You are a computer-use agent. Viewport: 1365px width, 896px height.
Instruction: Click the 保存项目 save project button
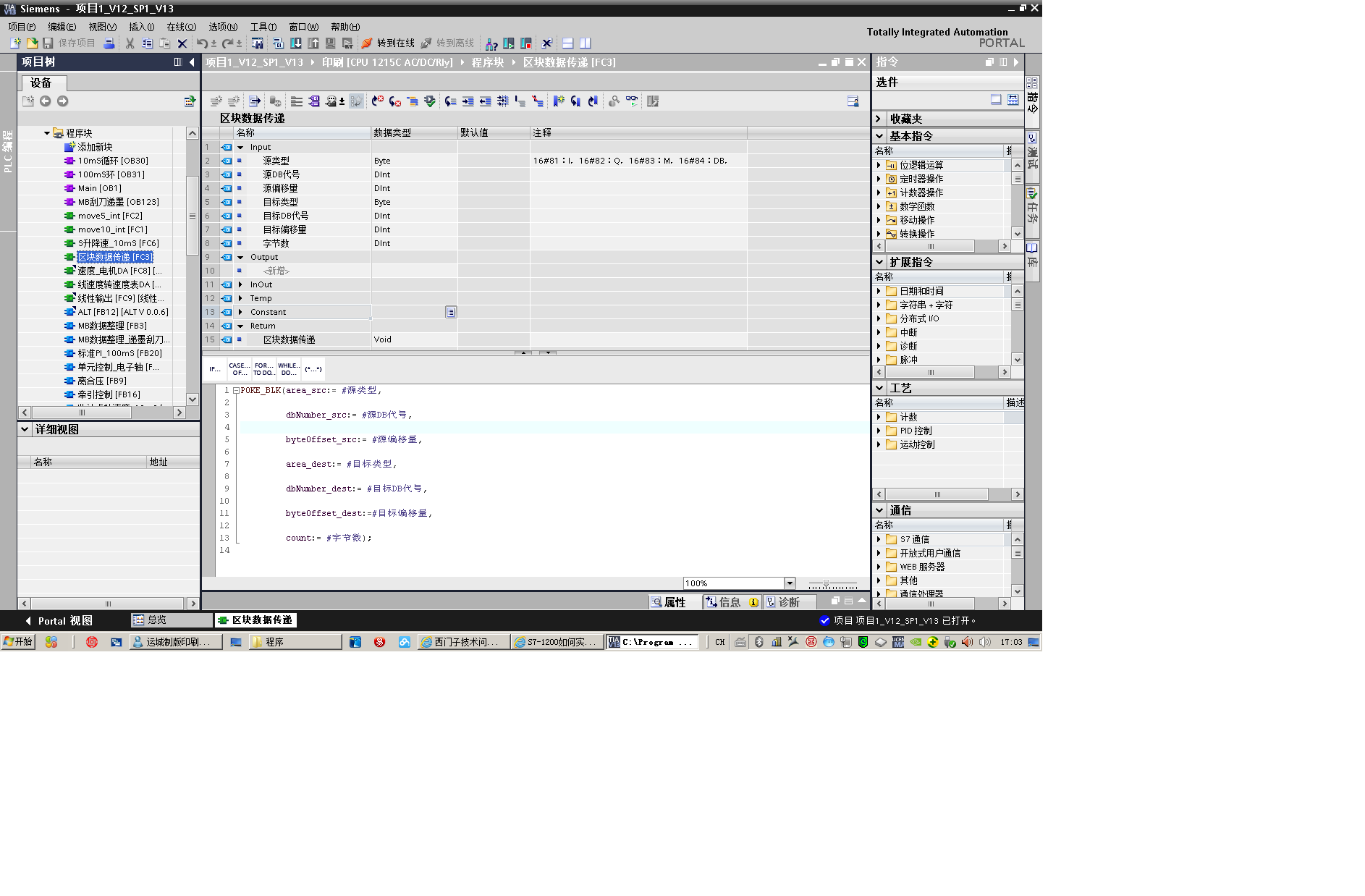pyautogui.click(x=69, y=43)
